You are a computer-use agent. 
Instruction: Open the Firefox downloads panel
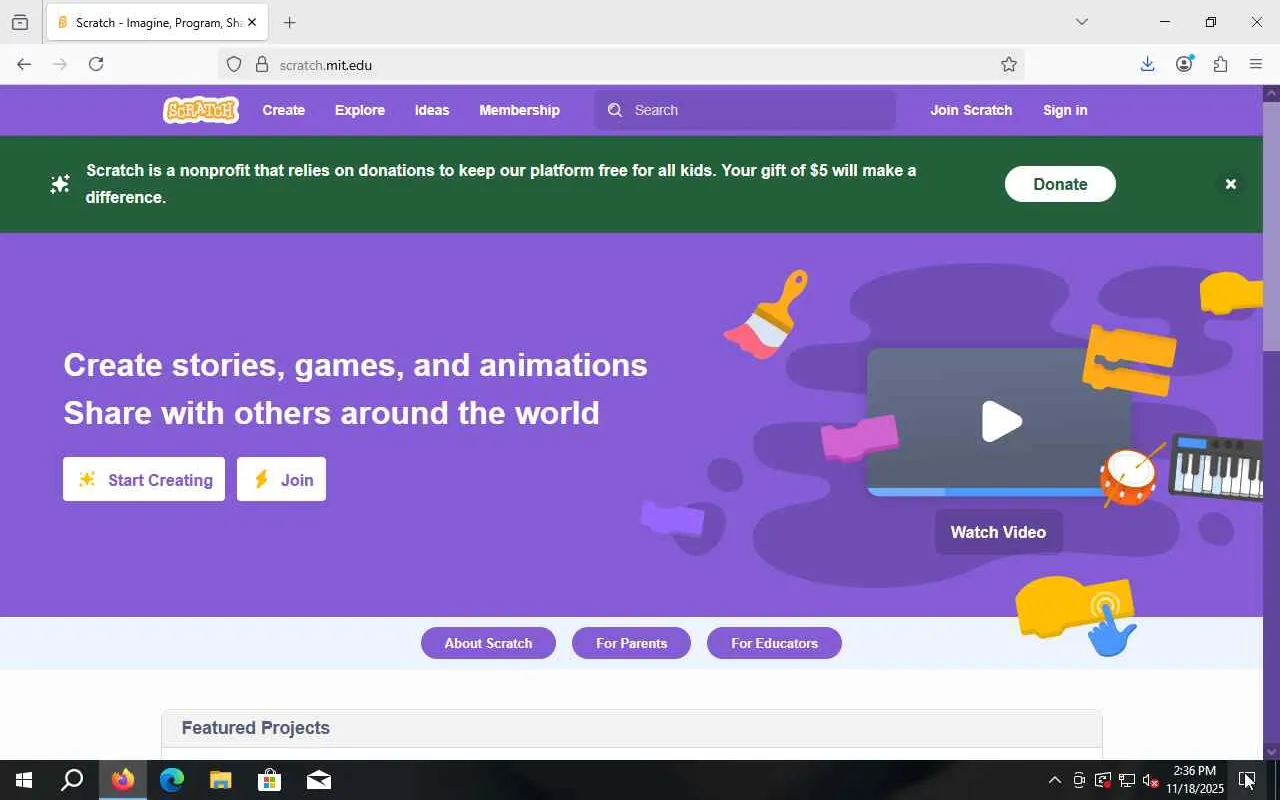[x=1147, y=64]
